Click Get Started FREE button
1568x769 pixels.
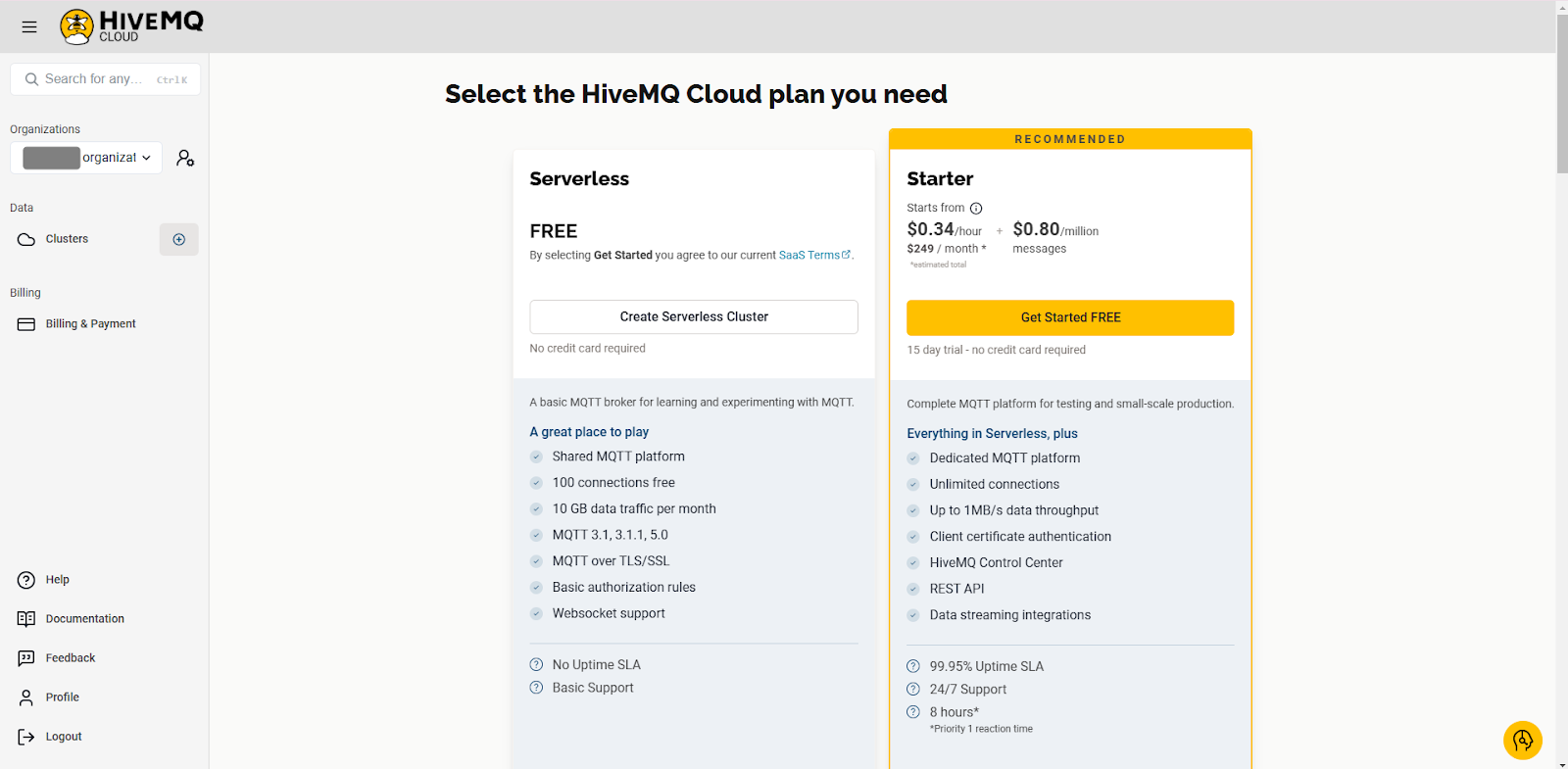point(1070,317)
